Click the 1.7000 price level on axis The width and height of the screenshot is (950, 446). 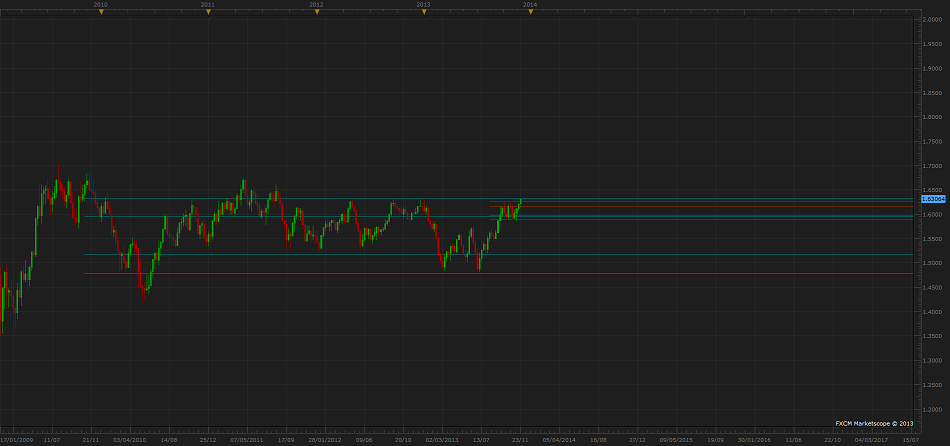(931, 166)
